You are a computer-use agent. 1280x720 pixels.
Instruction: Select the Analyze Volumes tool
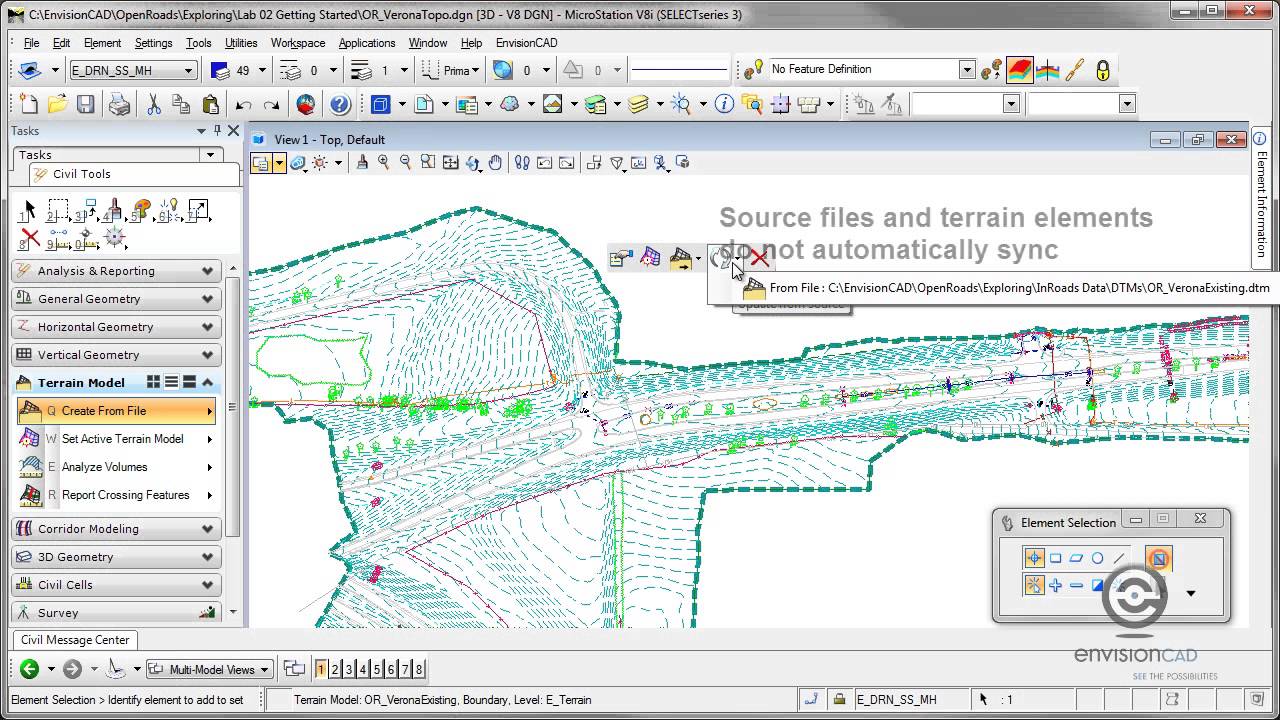click(116, 467)
